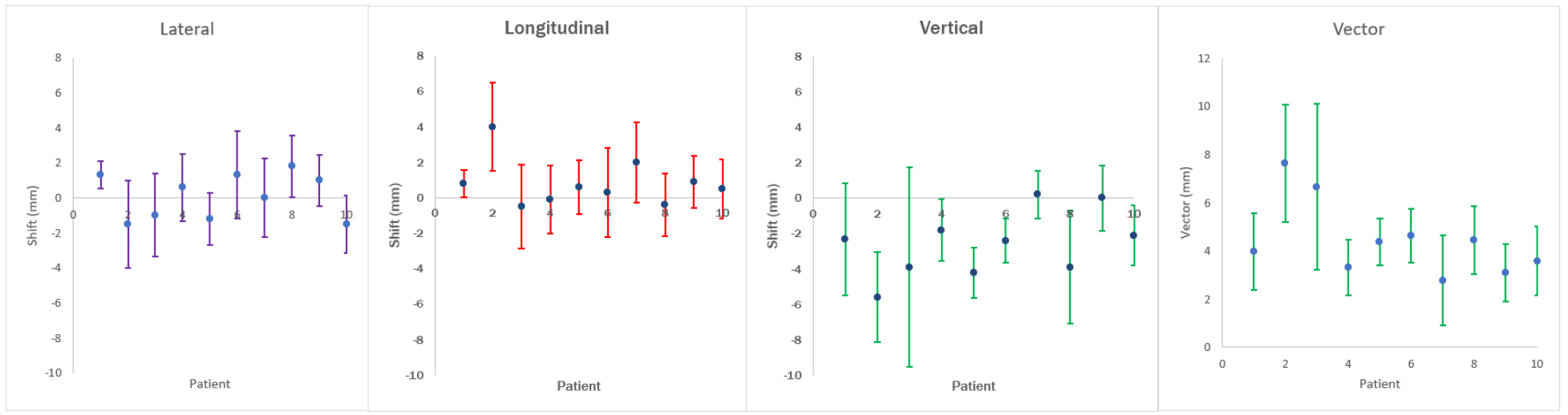
Task: Click patient 2 data point in Longitudinal chart
Action: pyautogui.click(x=492, y=127)
